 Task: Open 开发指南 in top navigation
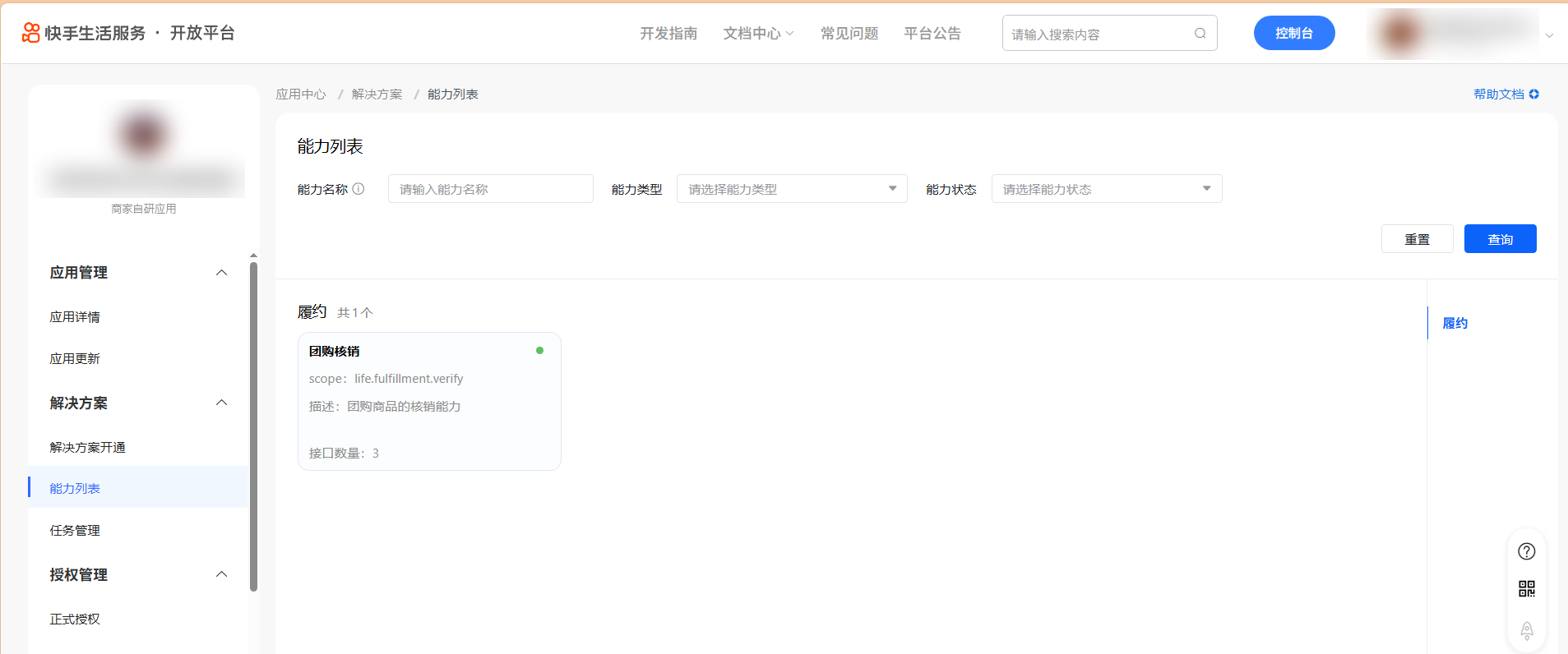click(668, 34)
